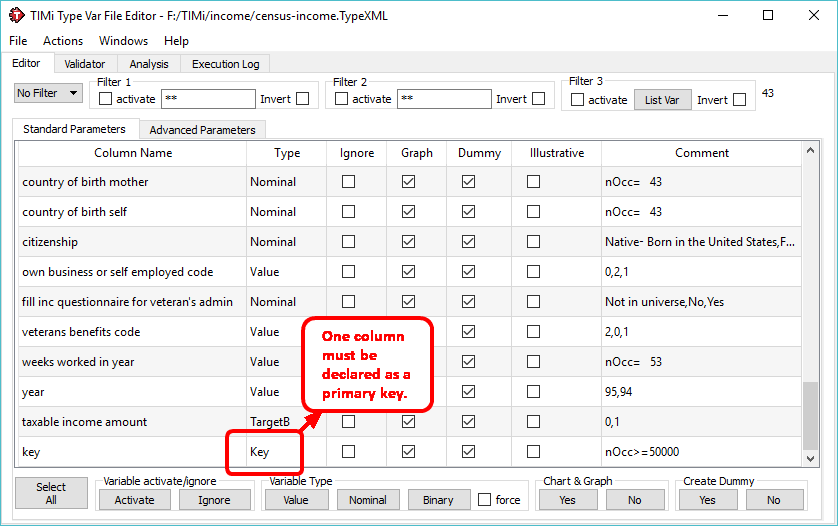The height and width of the screenshot is (526, 838).
Task: Sort by the Column Name header
Action: click(x=133, y=153)
